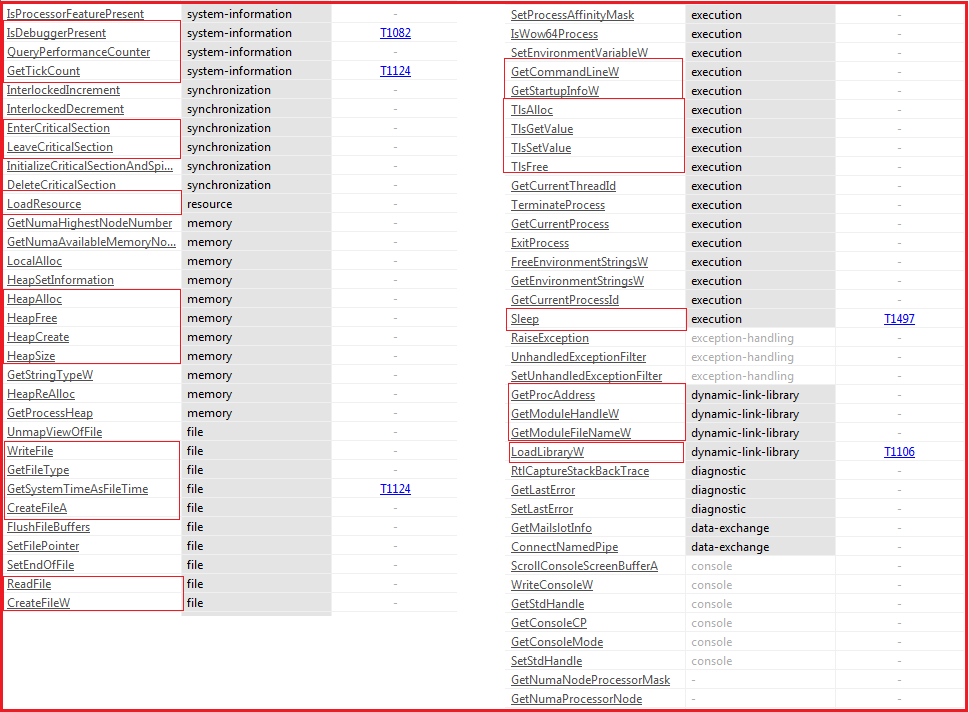Open the TlsAlloc link
This screenshot has height=712, width=969.
(x=532, y=110)
